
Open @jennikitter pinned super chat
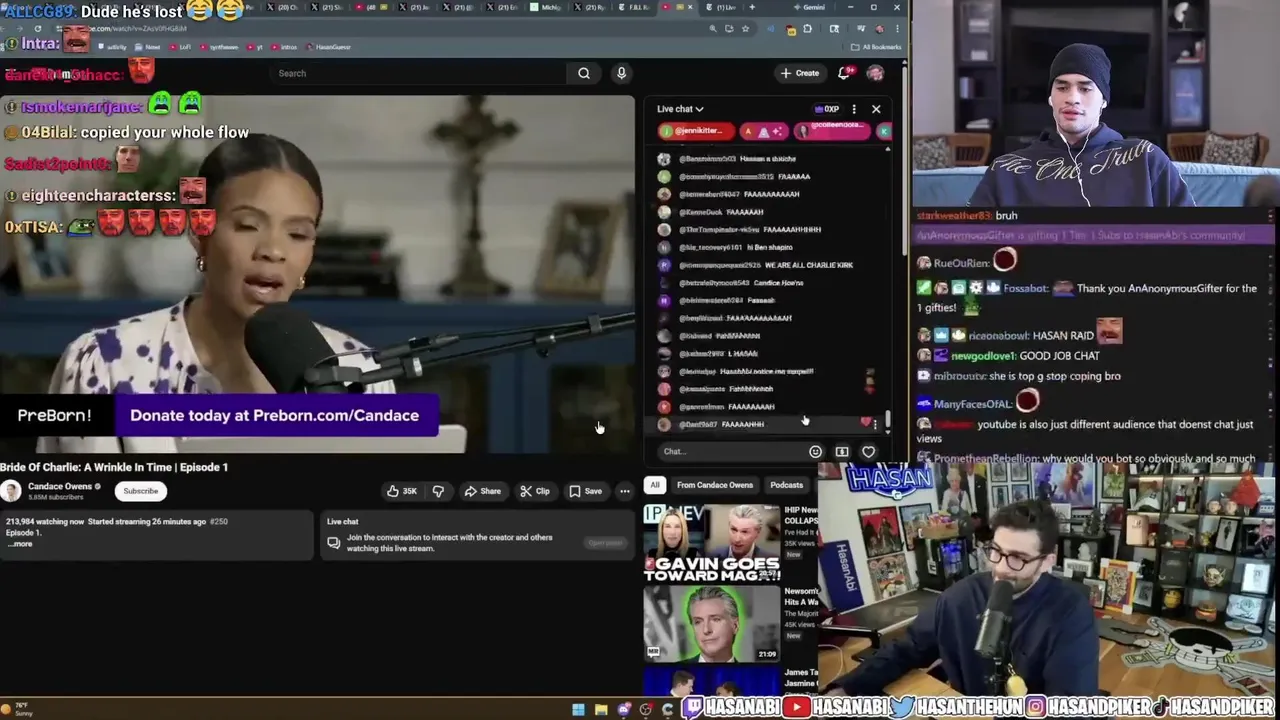696,131
